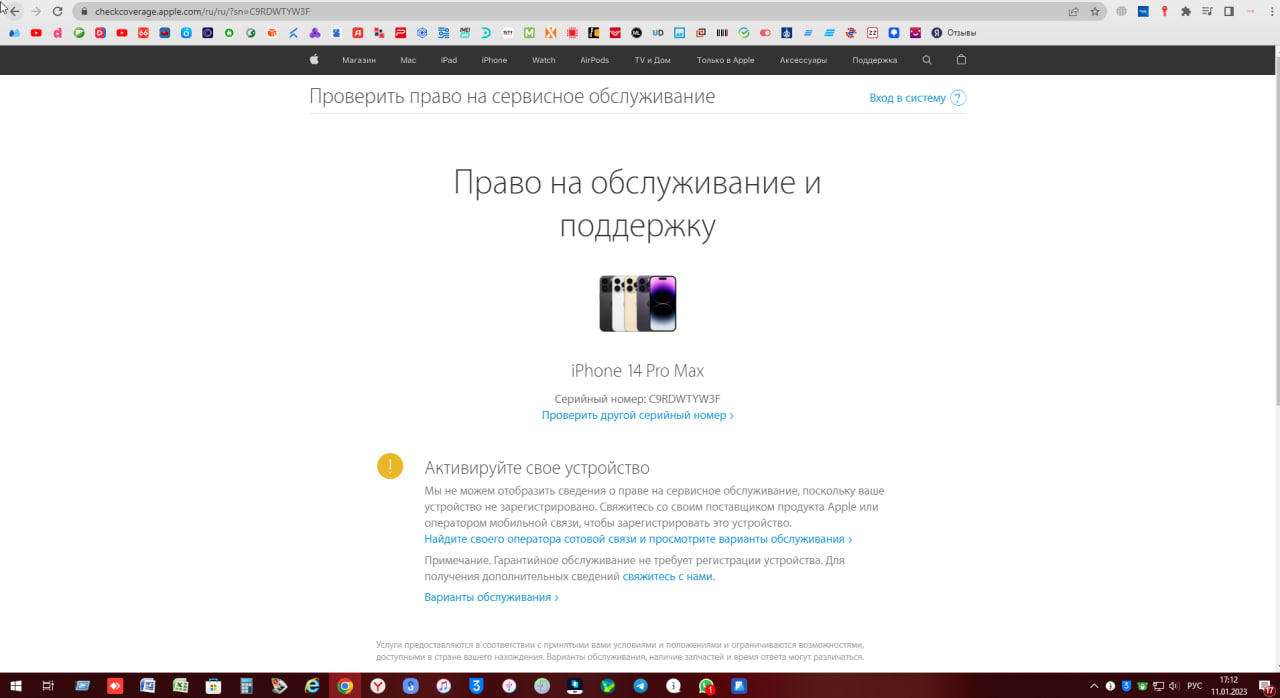Open the 'Варианты обслуживания' link
This screenshot has width=1280, height=698.
(491, 597)
